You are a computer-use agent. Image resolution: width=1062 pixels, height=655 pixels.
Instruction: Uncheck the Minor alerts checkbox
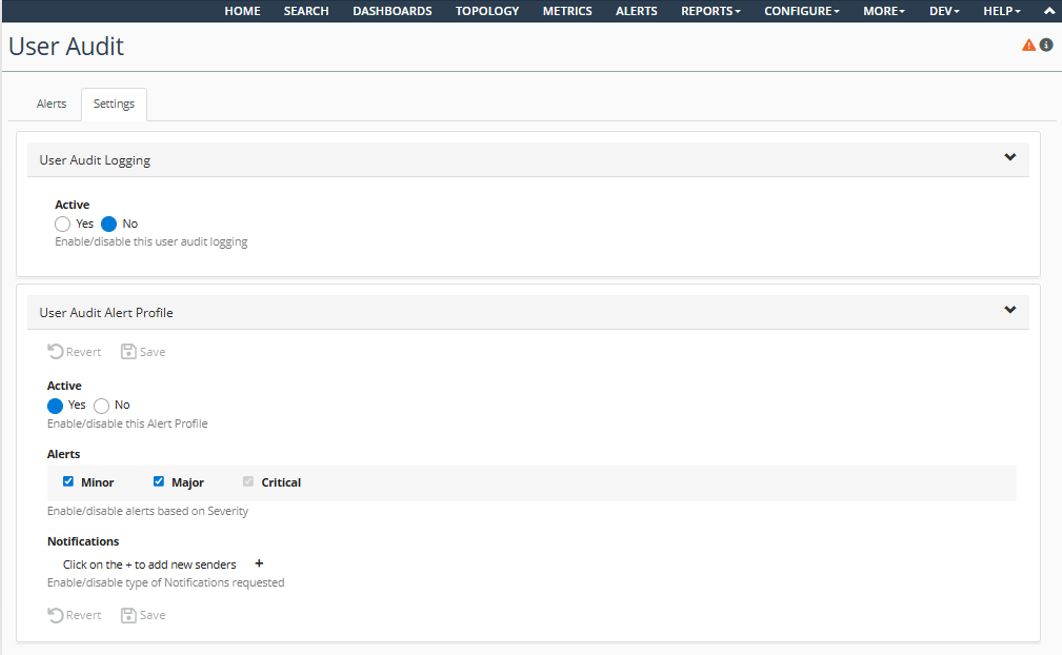(68, 482)
